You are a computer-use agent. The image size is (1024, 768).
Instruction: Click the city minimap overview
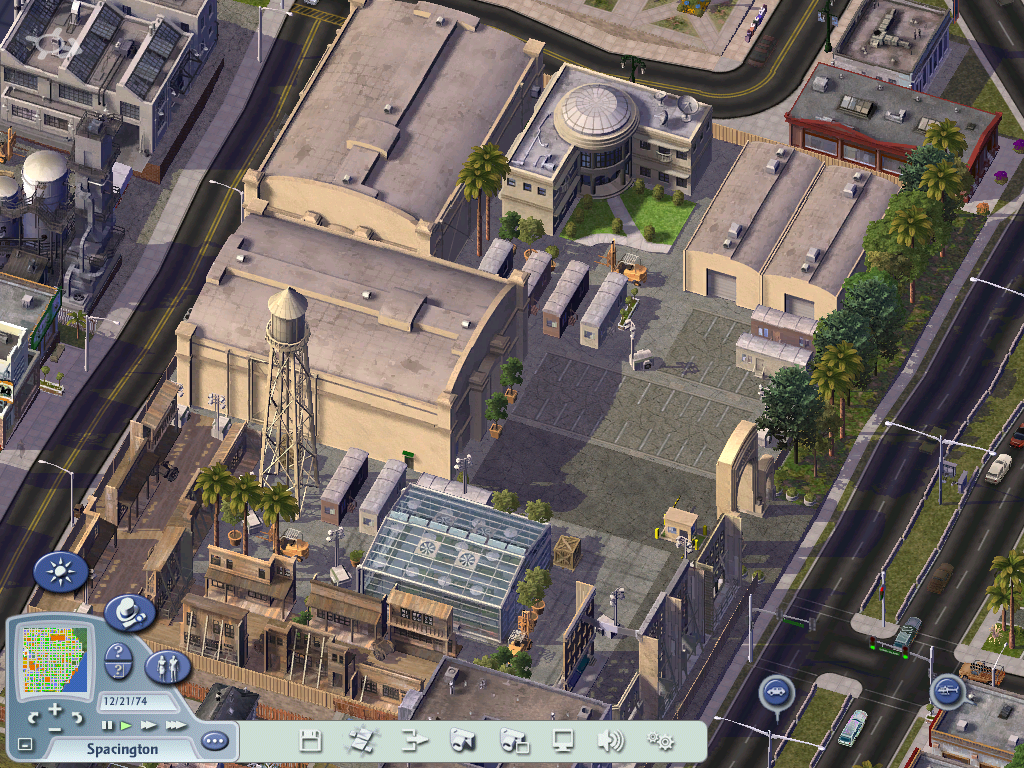(55, 658)
